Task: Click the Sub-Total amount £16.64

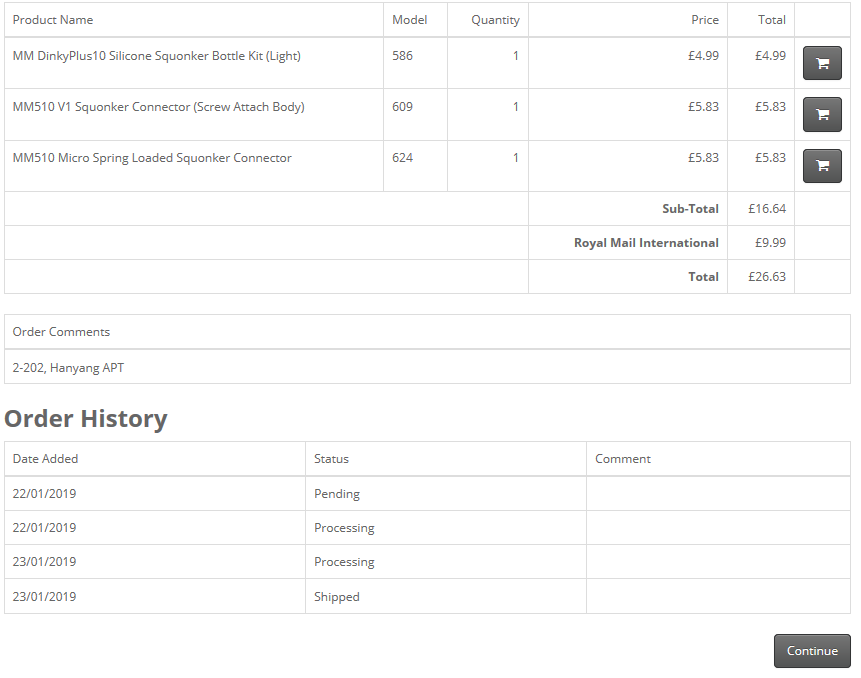Action: point(766,209)
